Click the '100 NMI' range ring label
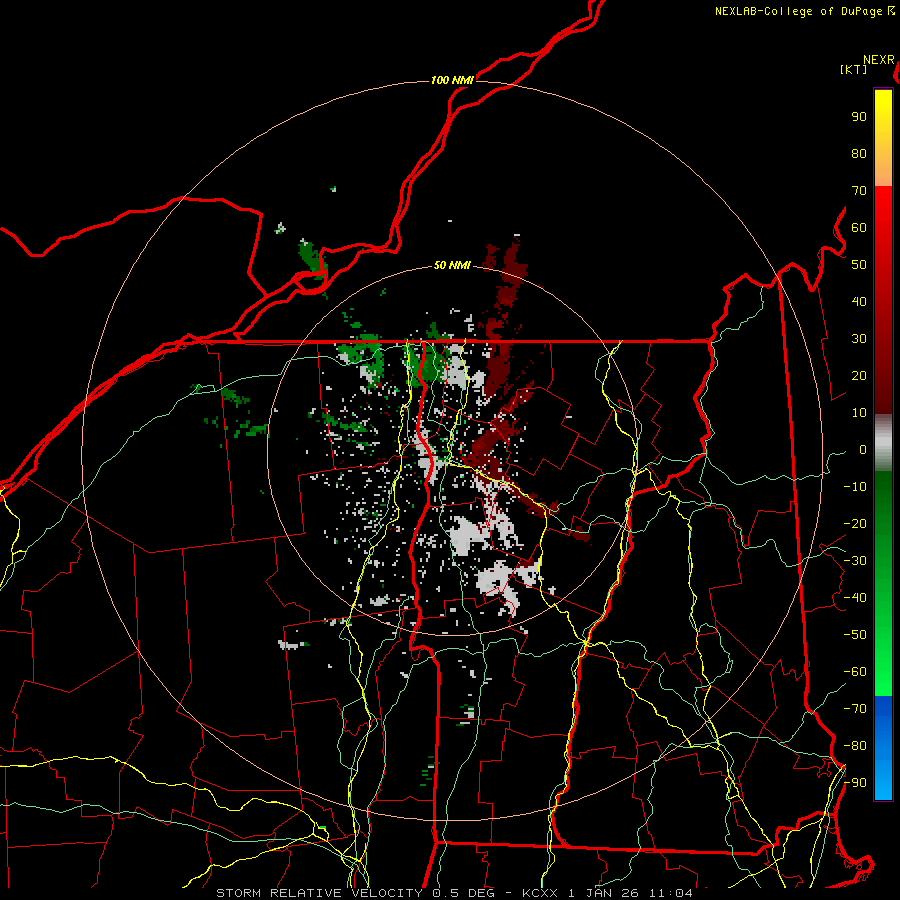Screen dimensions: 900x900 (x=452, y=80)
